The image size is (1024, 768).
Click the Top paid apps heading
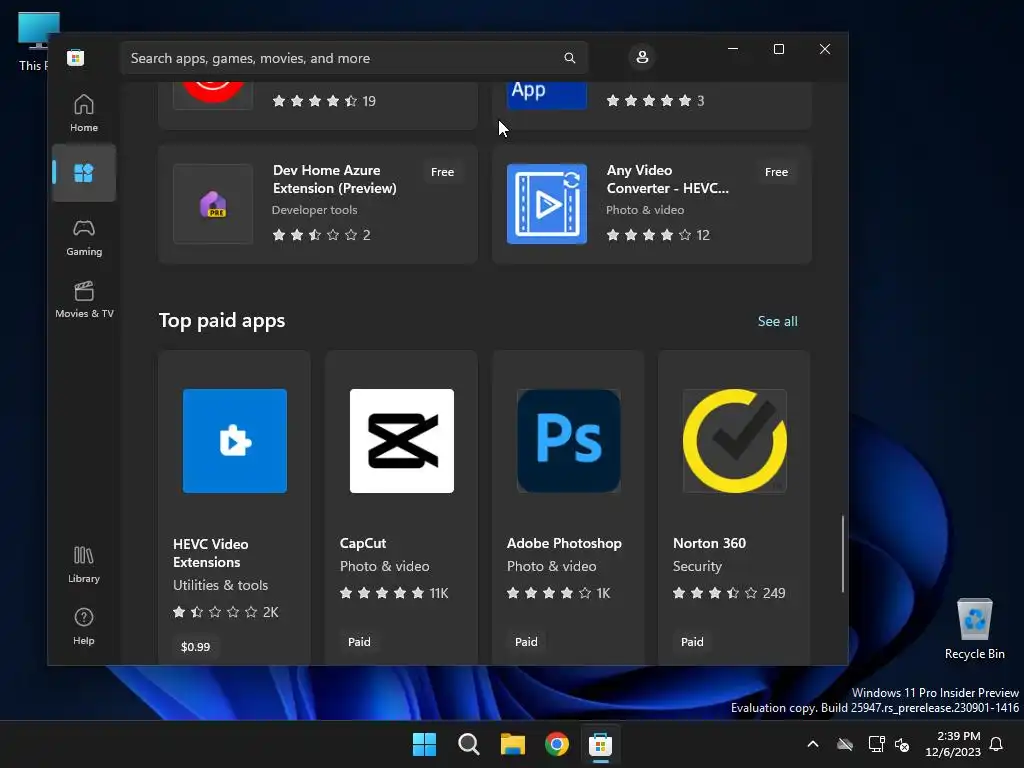[x=222, y=321]
